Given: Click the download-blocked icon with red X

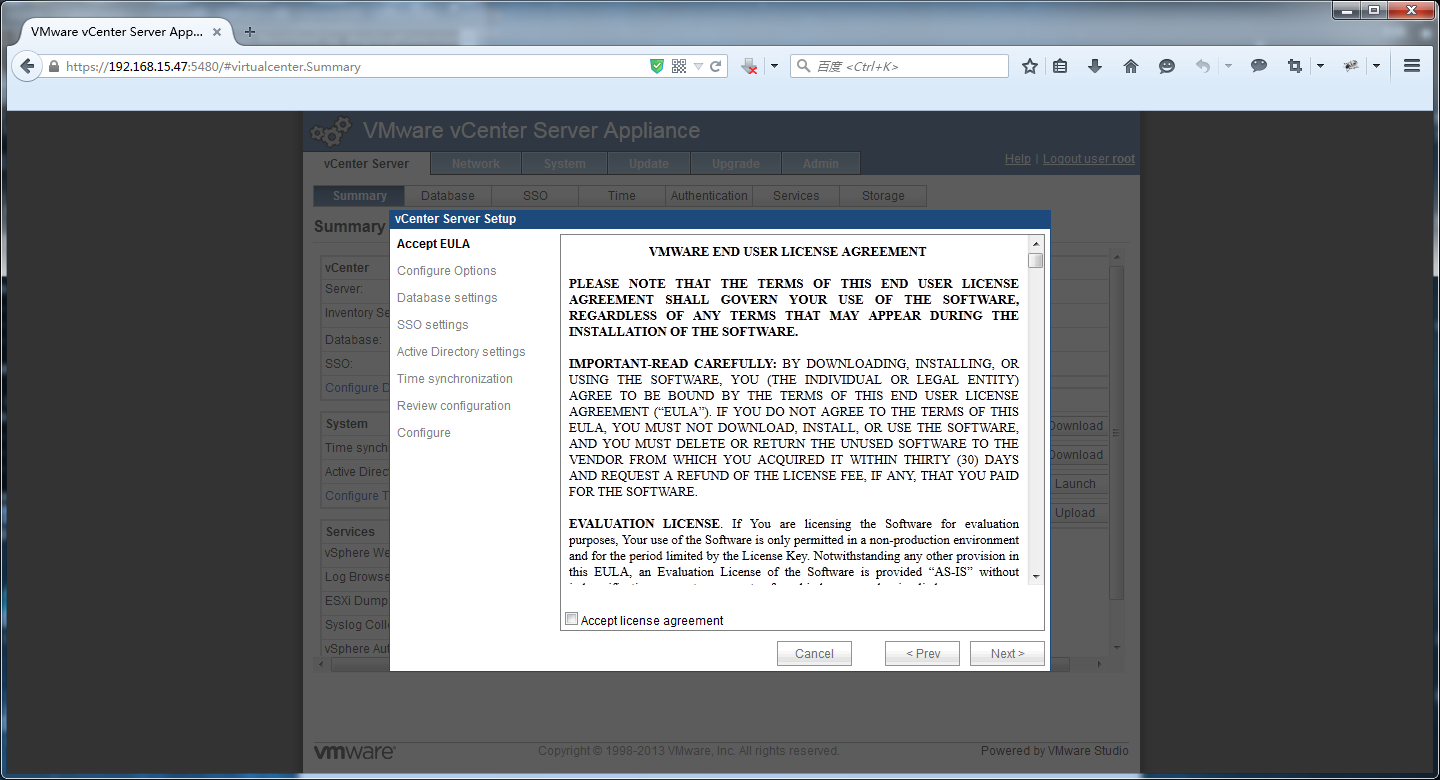Looking at the screenshot, I should coord(750,66).
